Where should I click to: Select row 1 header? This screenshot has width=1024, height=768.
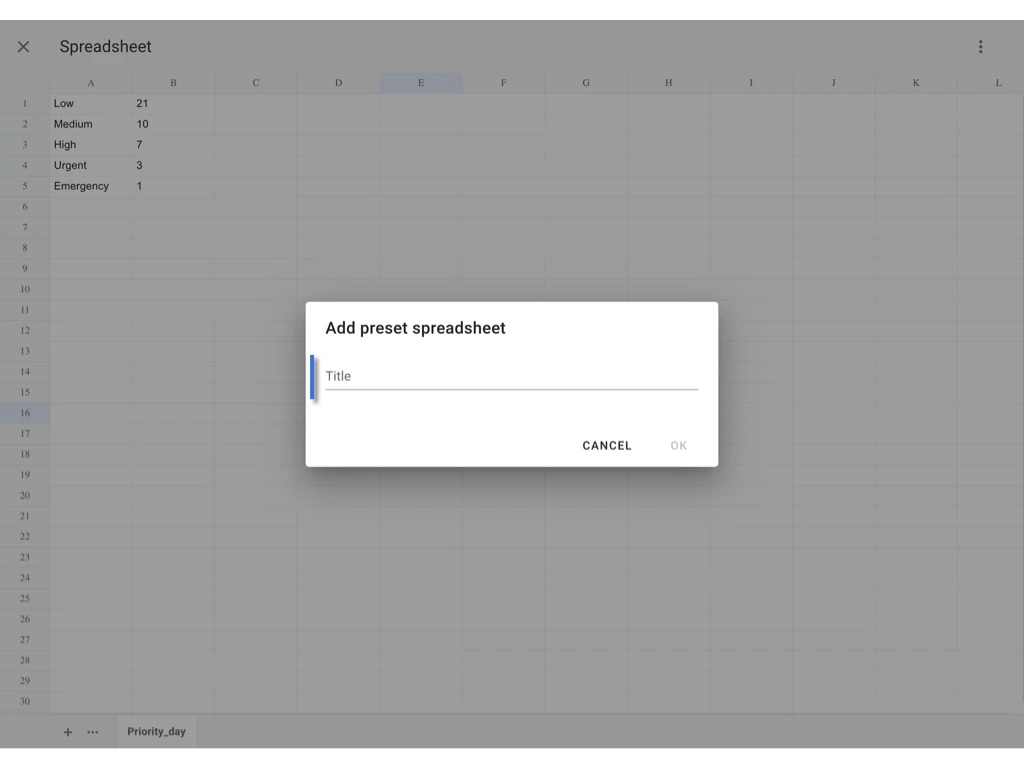pyautogui.click(x=24, y=103)
